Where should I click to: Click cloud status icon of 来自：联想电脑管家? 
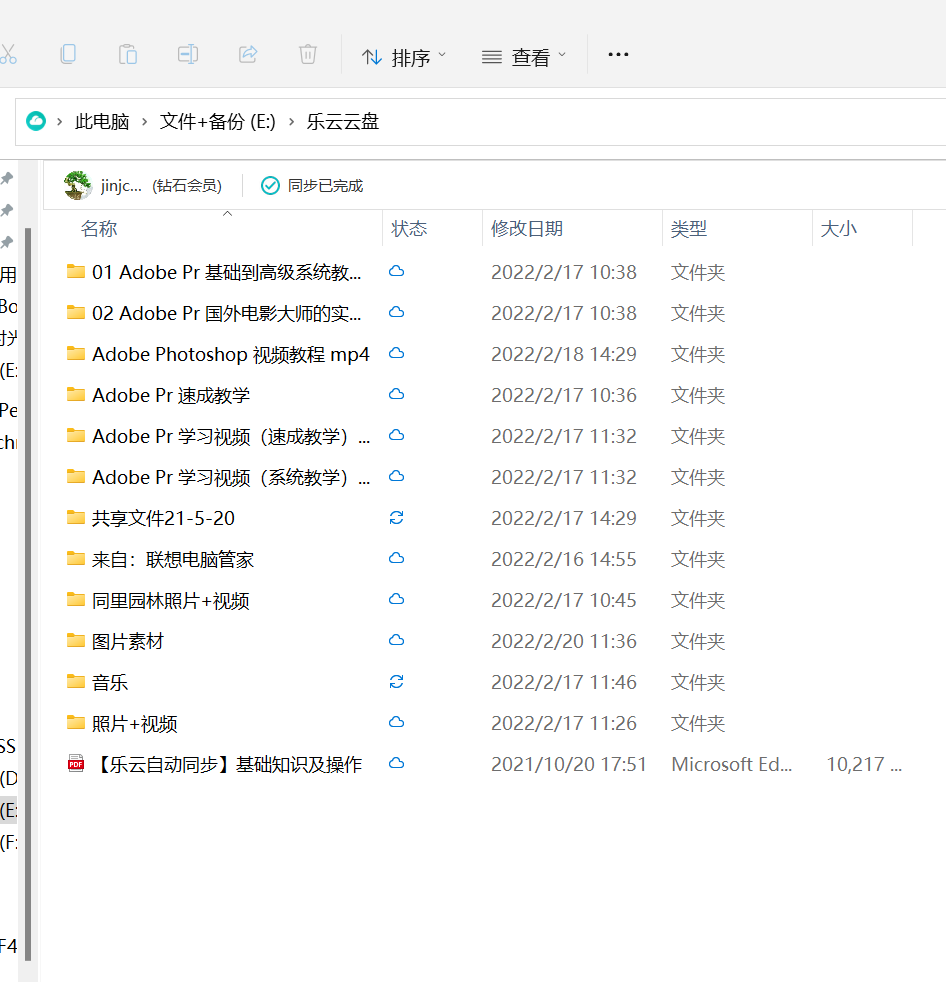(397, 558)
